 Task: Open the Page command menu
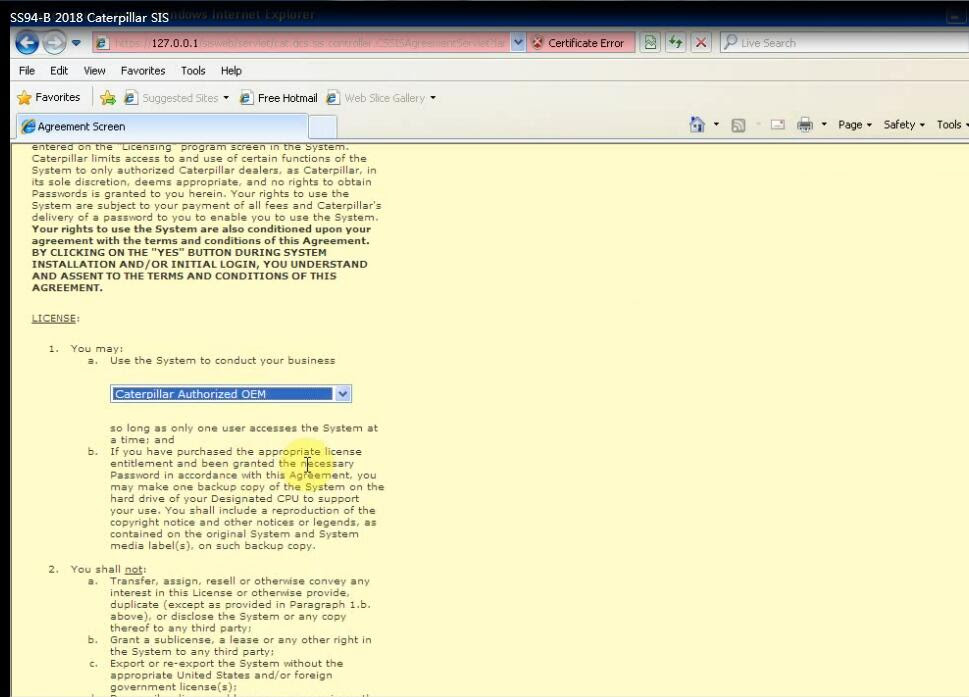855,125
